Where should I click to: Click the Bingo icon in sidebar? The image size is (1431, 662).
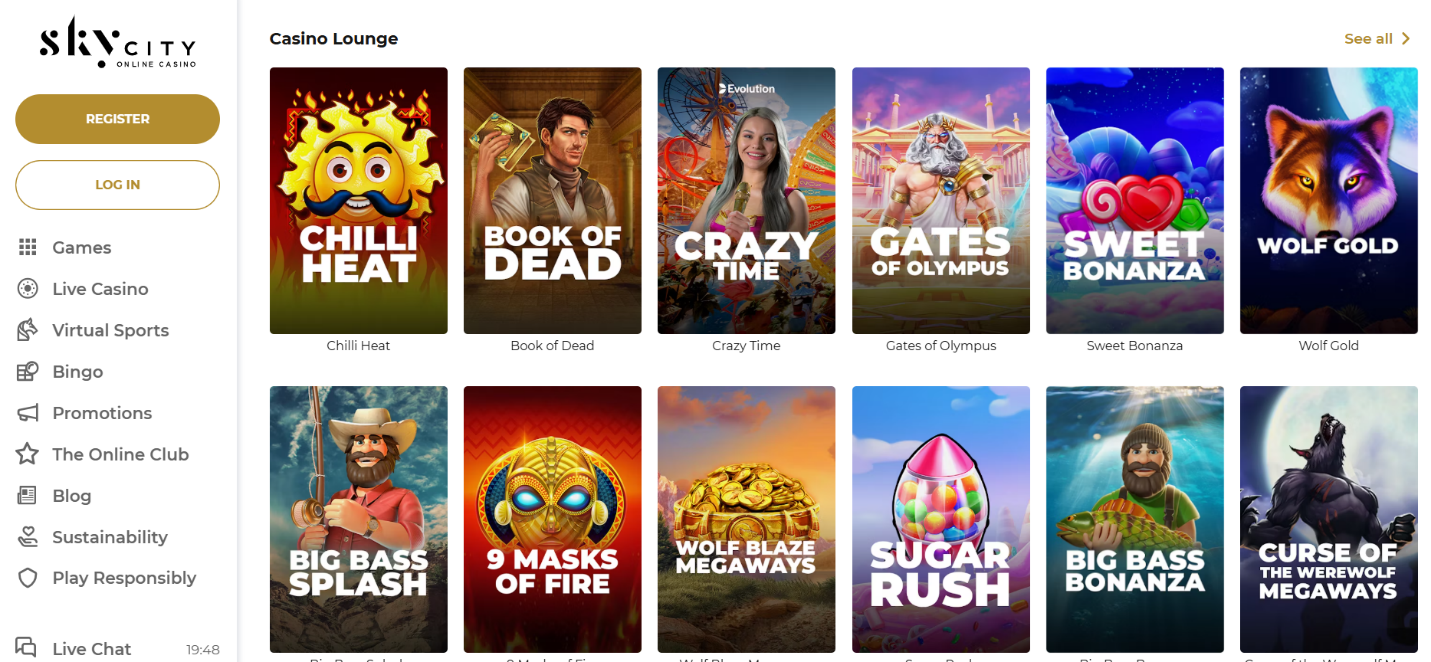(27, 371)
